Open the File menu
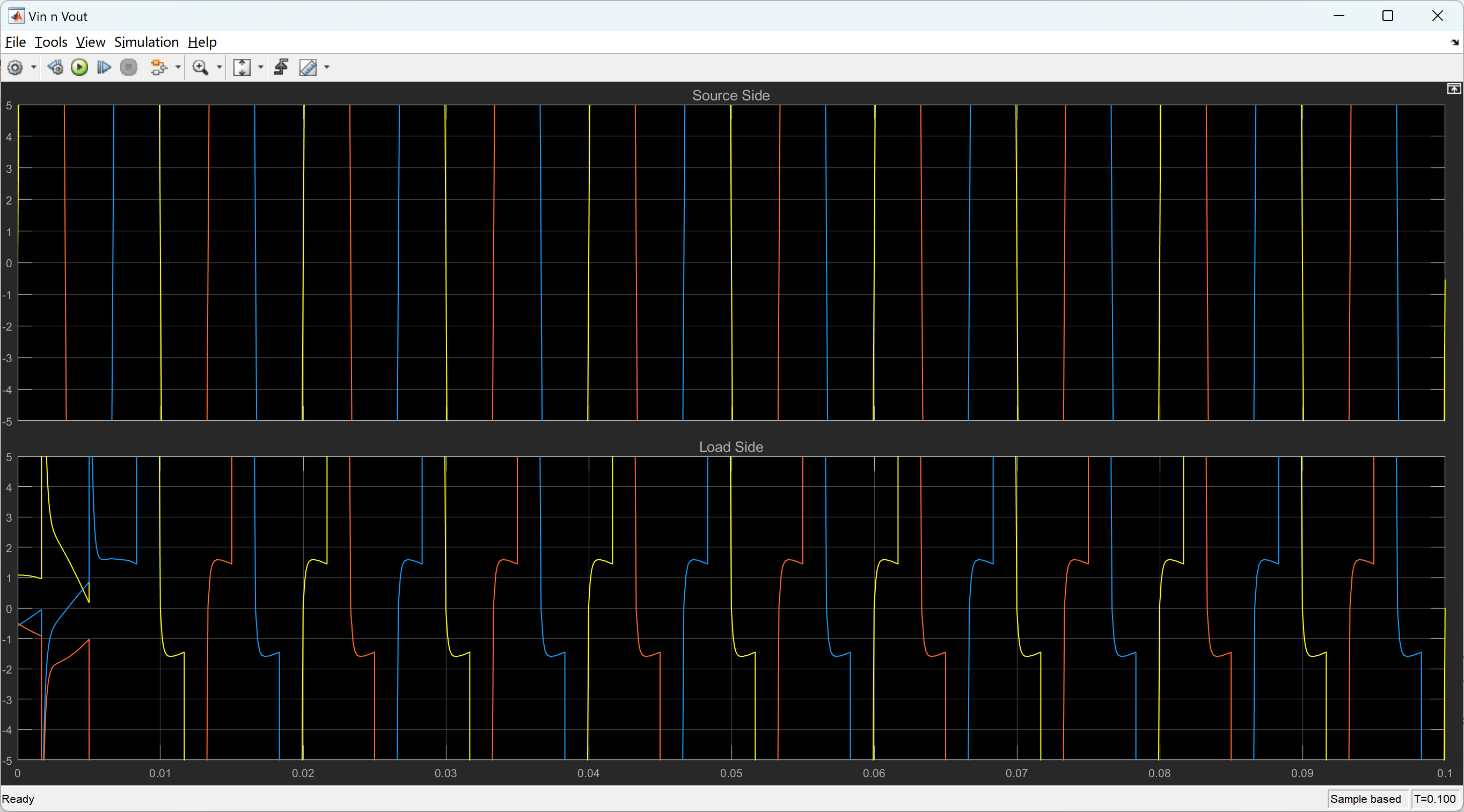 click(x=16, y=42)
